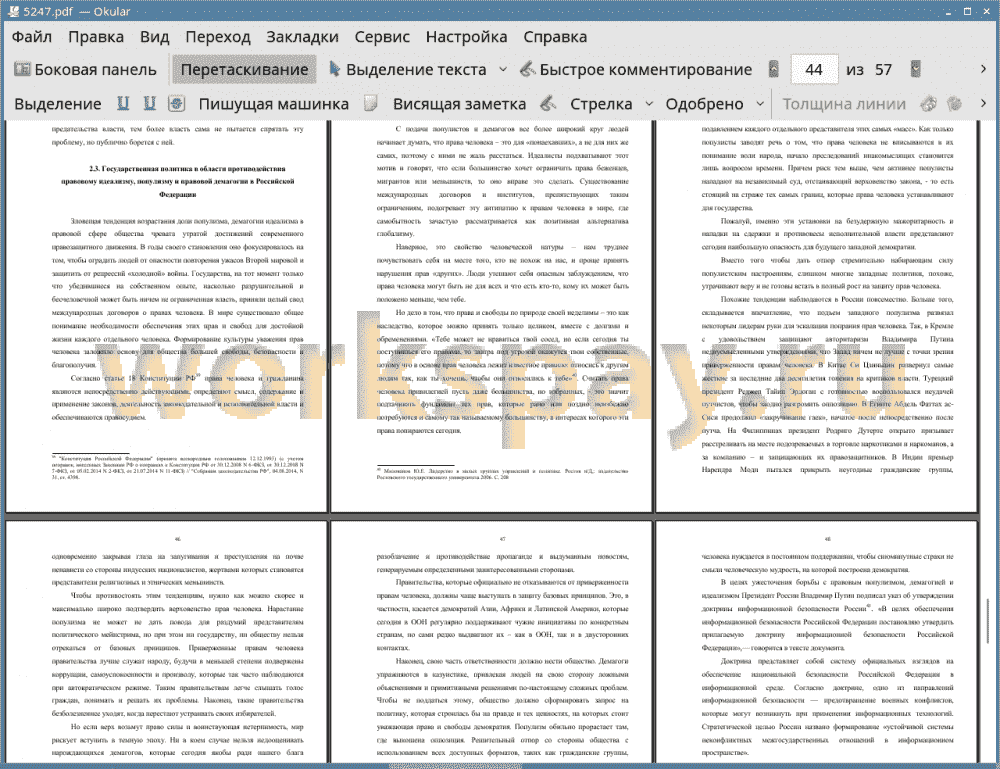1000x769 pixels.
Task: Open the Правка menu
Action: tap(96, 37)
